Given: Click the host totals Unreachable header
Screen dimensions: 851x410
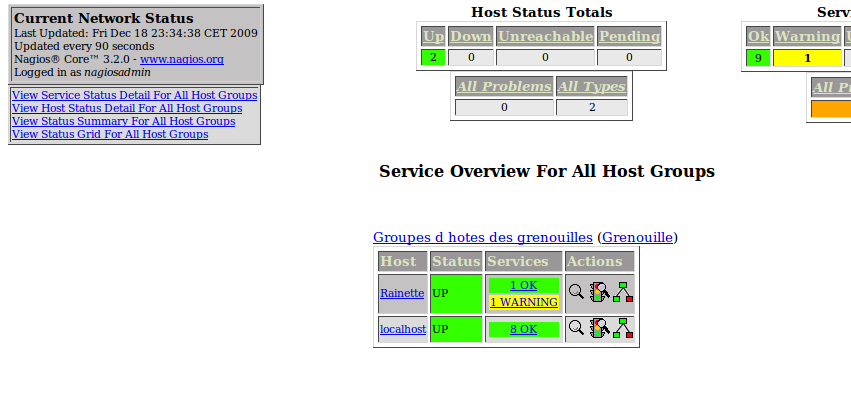Looking at the screenshot, I should (x=544, y=37).
